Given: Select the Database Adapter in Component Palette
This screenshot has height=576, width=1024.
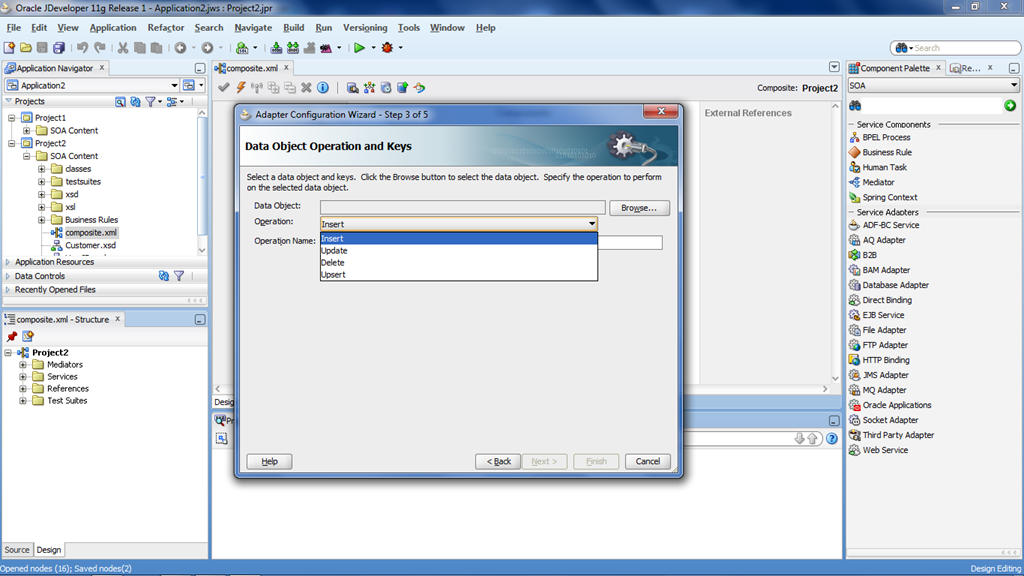Looking at the screenshot, I should coord(895,285).
